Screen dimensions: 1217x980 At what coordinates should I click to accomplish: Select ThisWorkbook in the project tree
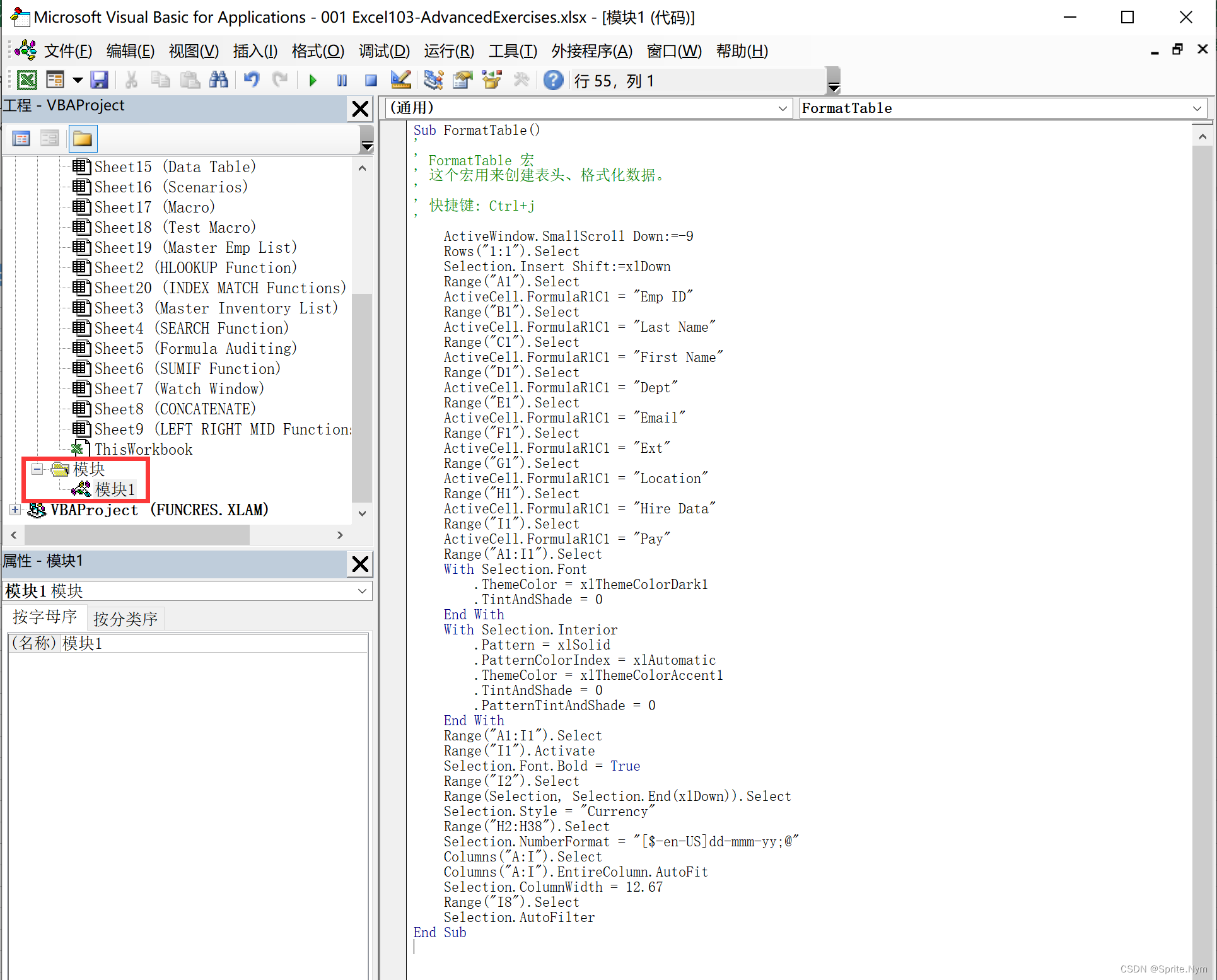143,449
